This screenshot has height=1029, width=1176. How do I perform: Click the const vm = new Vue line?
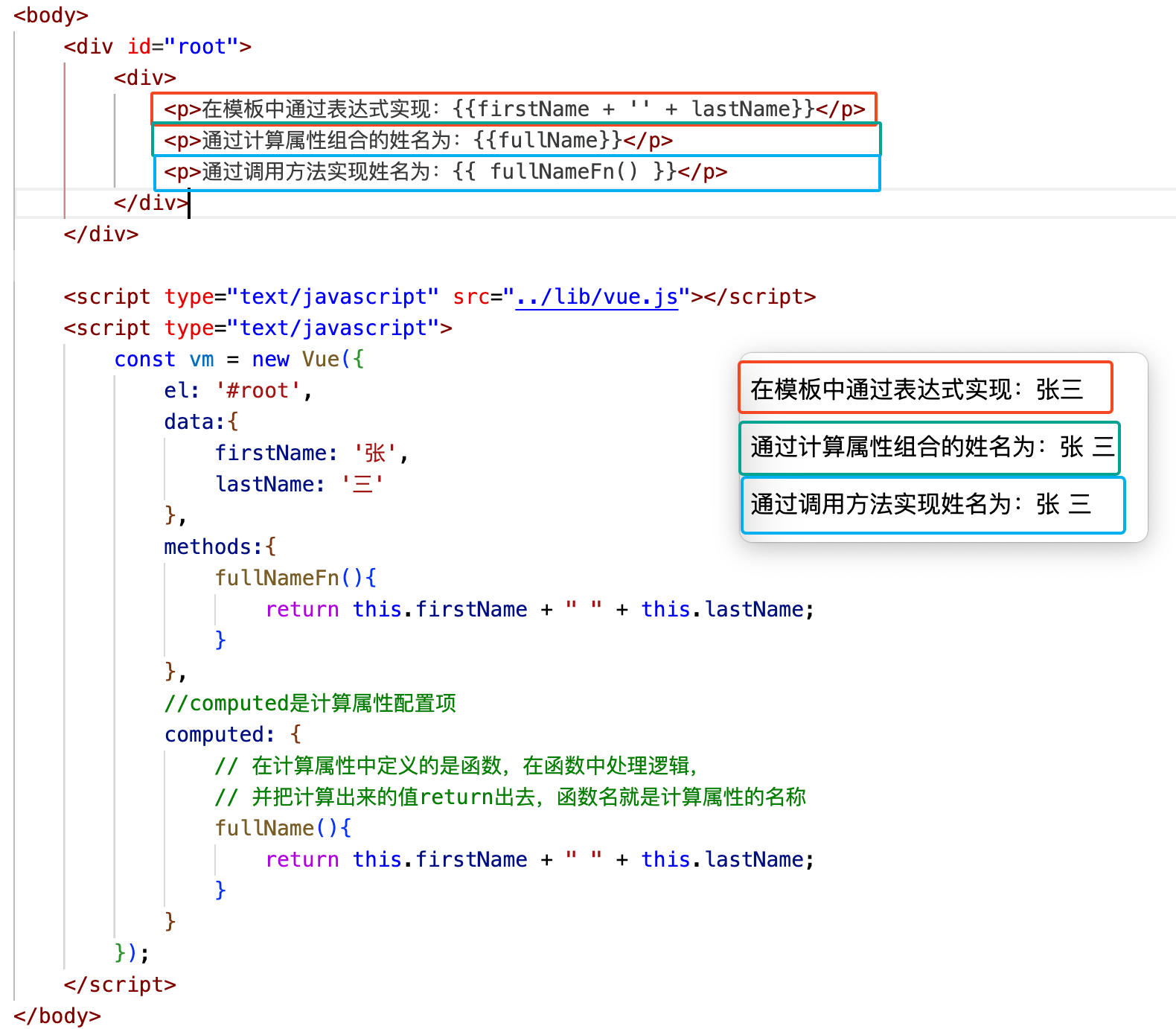click(238, 360)
